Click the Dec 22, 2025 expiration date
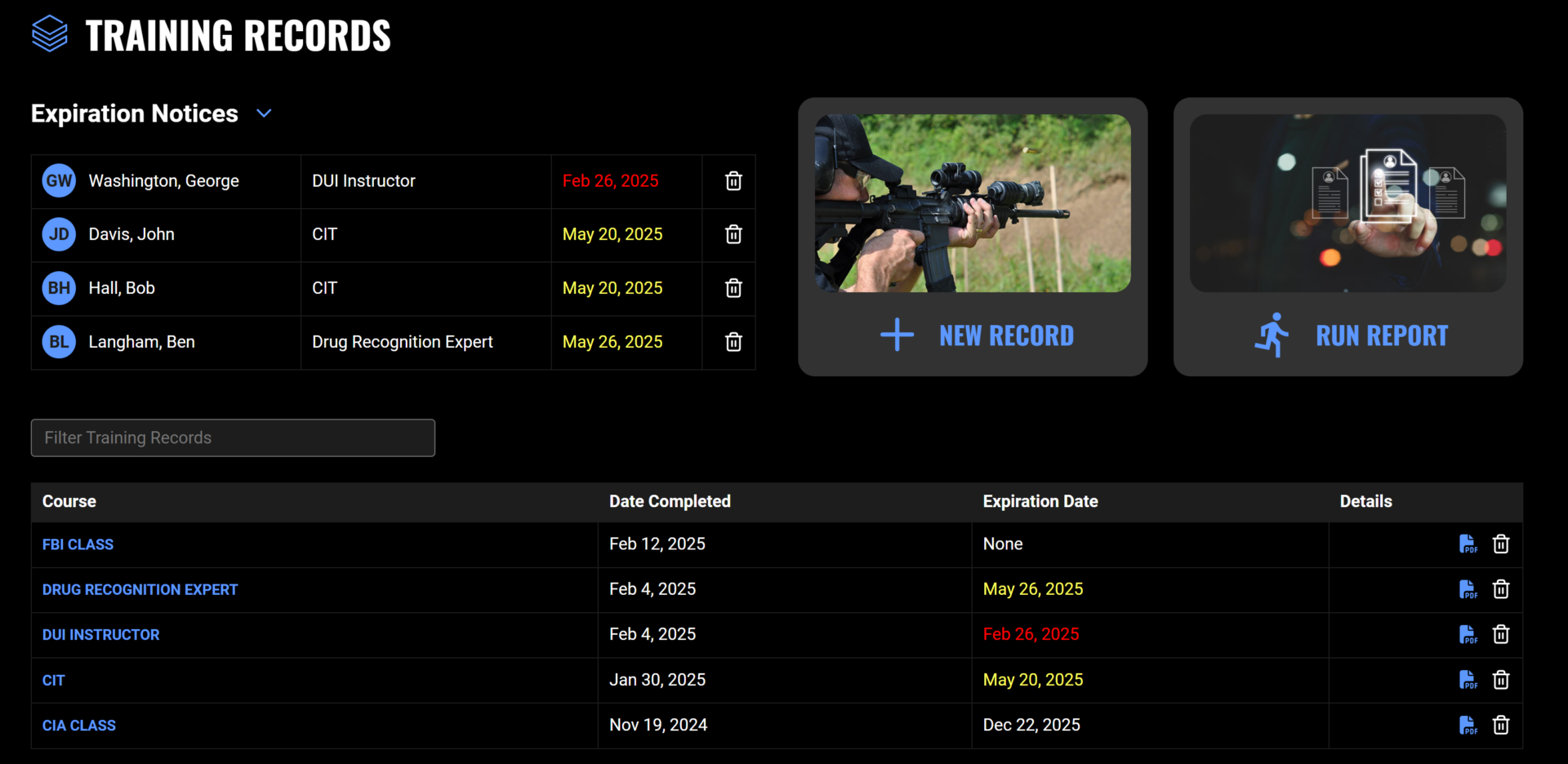1568x764 pixels. pos(1031,726)
